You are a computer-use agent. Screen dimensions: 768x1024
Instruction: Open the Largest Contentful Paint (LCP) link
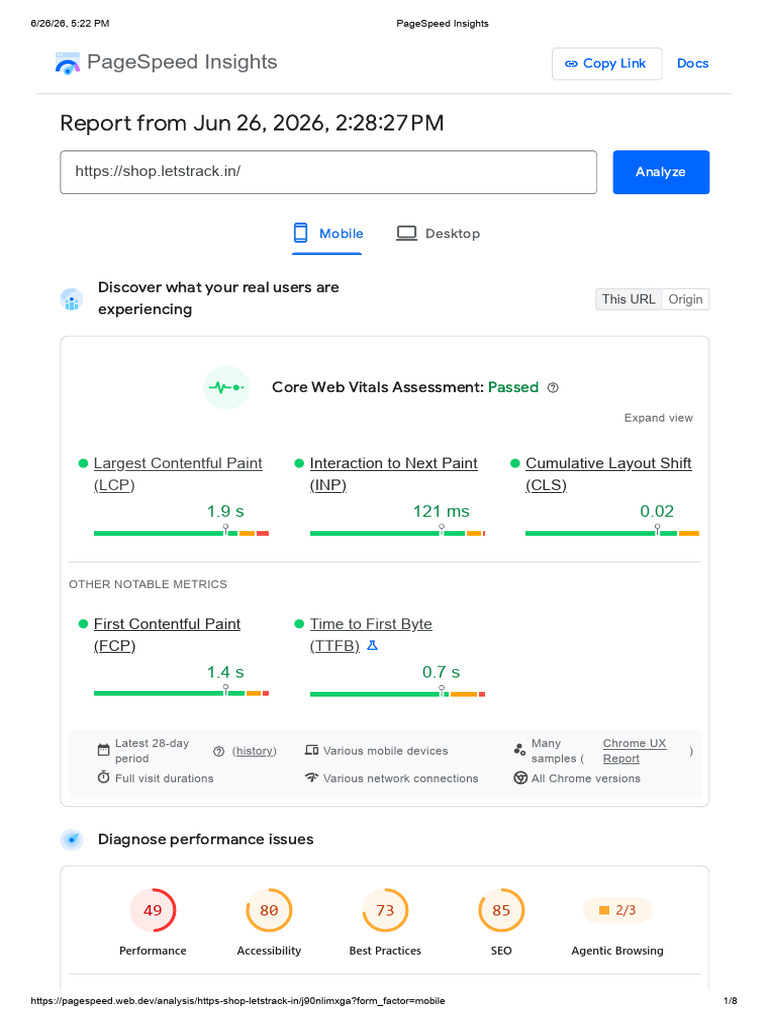click(x=178, y=474)
